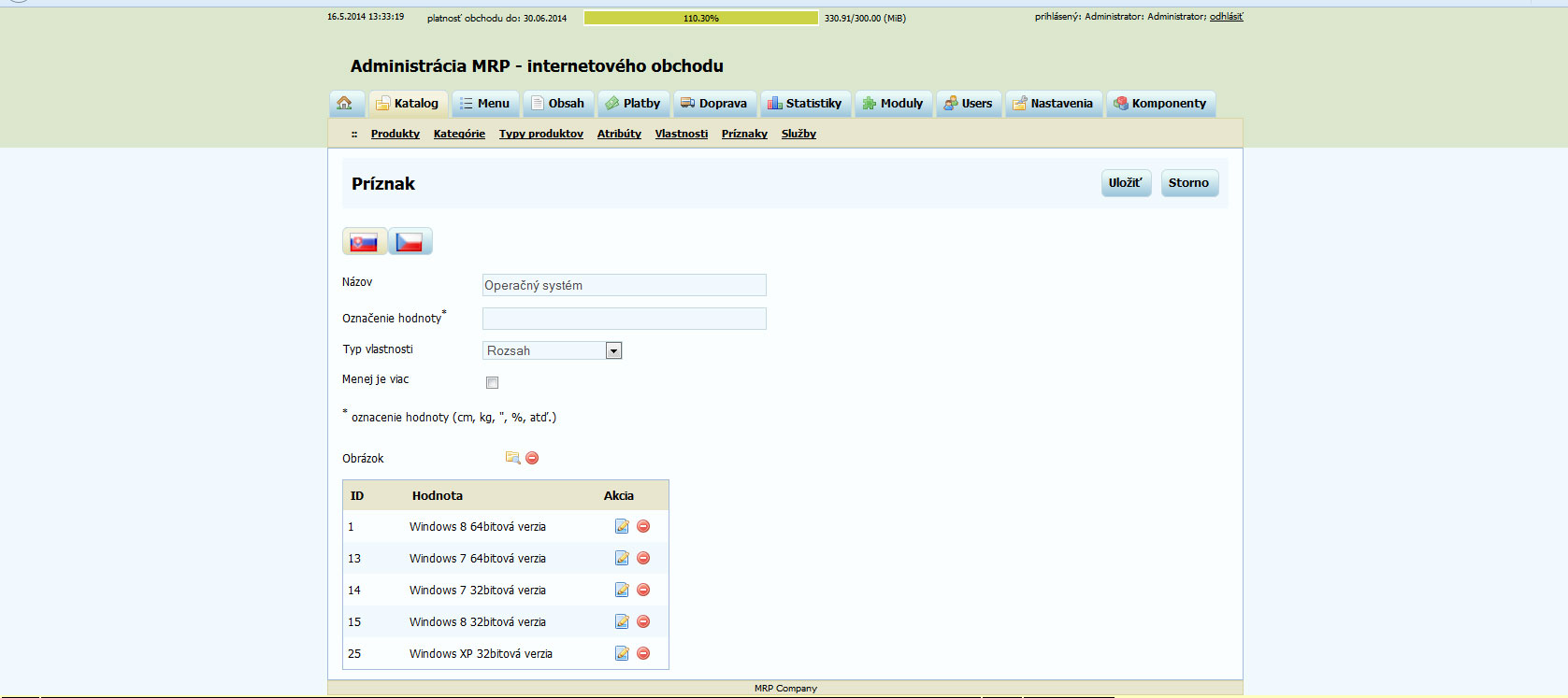Delete Windows 7 32bitová verzia value
The image size is (1568, 698).
pyautogui.click(x=643, y=590)
